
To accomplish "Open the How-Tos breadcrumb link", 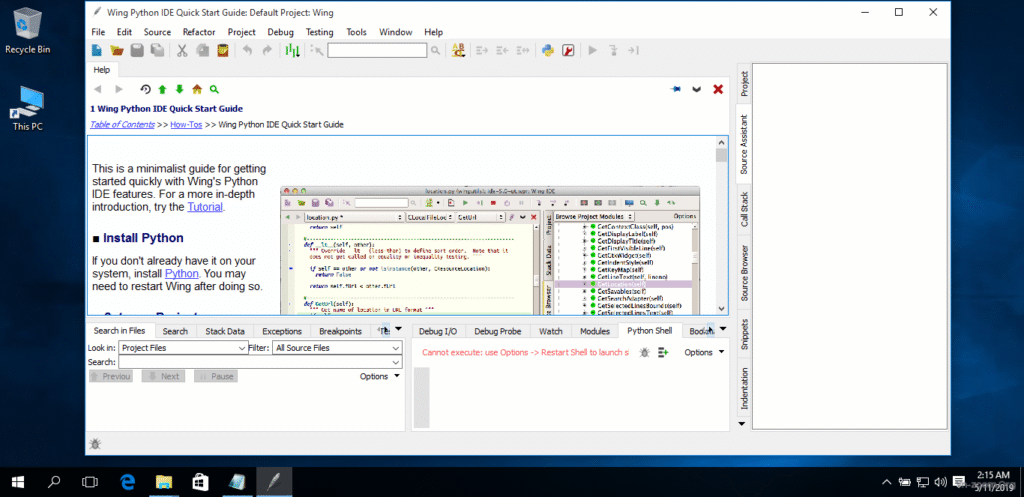I will tap(186, 125).
